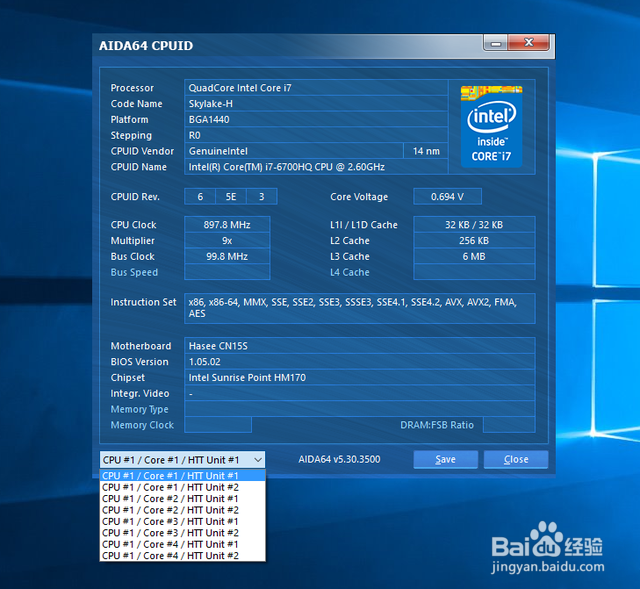
Task: Click the Code Name label
Action: pyautogui.click(x=136, y=104)
